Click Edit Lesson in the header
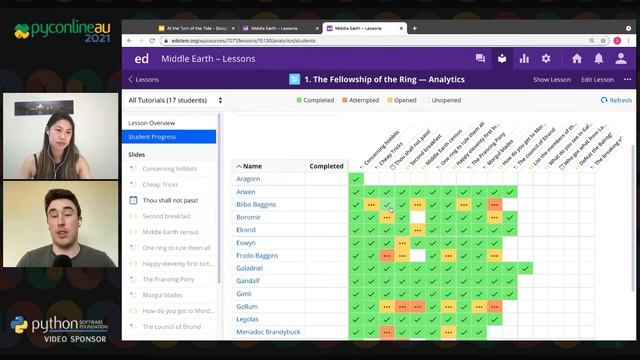This screenshot has width=640, height=360. [597, 80]
